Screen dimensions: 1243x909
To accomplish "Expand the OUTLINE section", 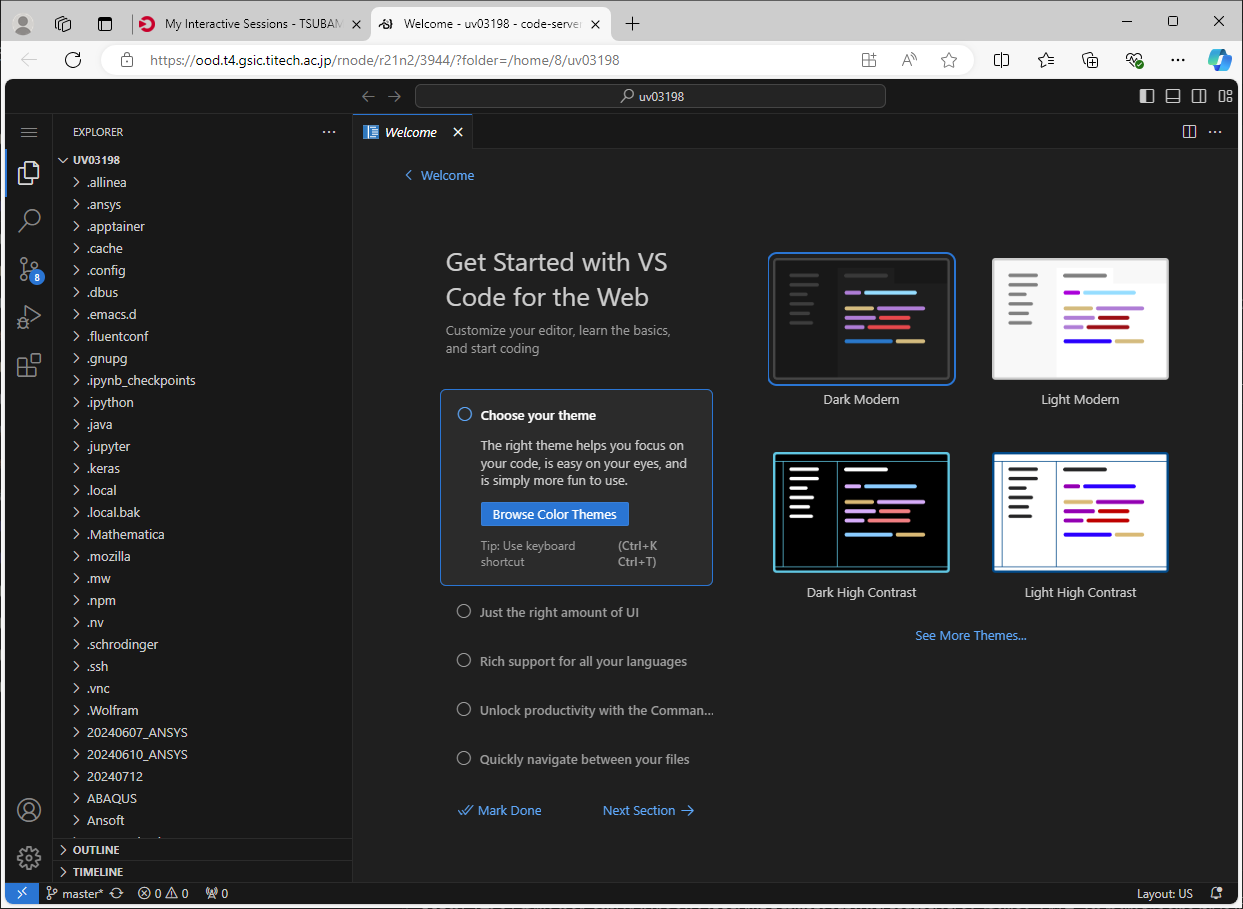I will coord(96,850).
